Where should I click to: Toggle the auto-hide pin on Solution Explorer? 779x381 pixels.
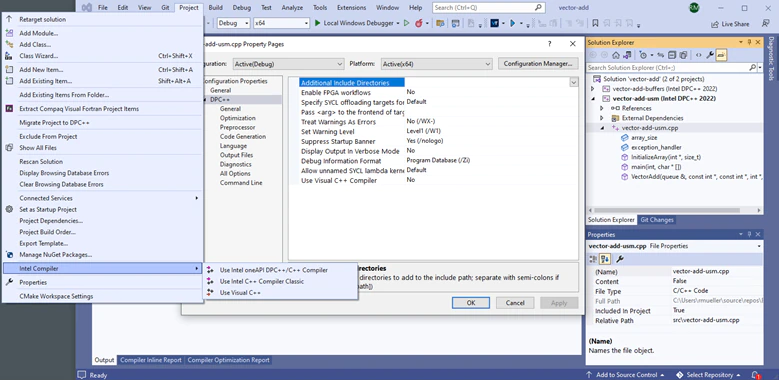pyautogui.click(x=749, y=43)
